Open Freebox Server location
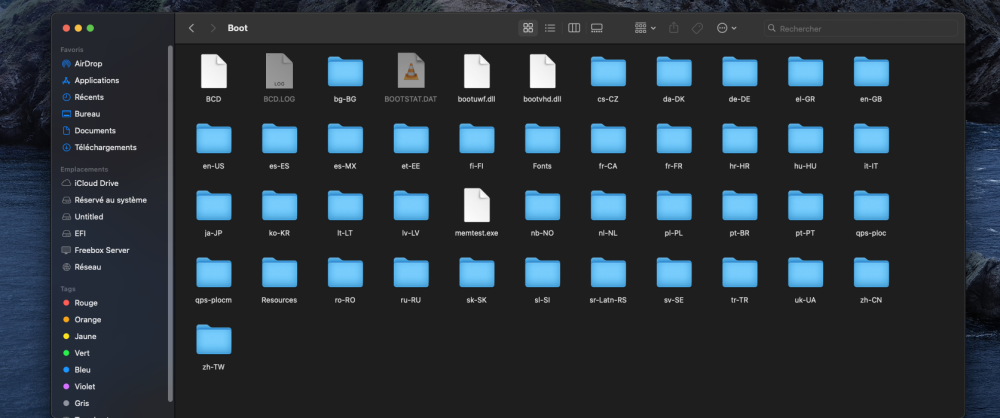 101,250
